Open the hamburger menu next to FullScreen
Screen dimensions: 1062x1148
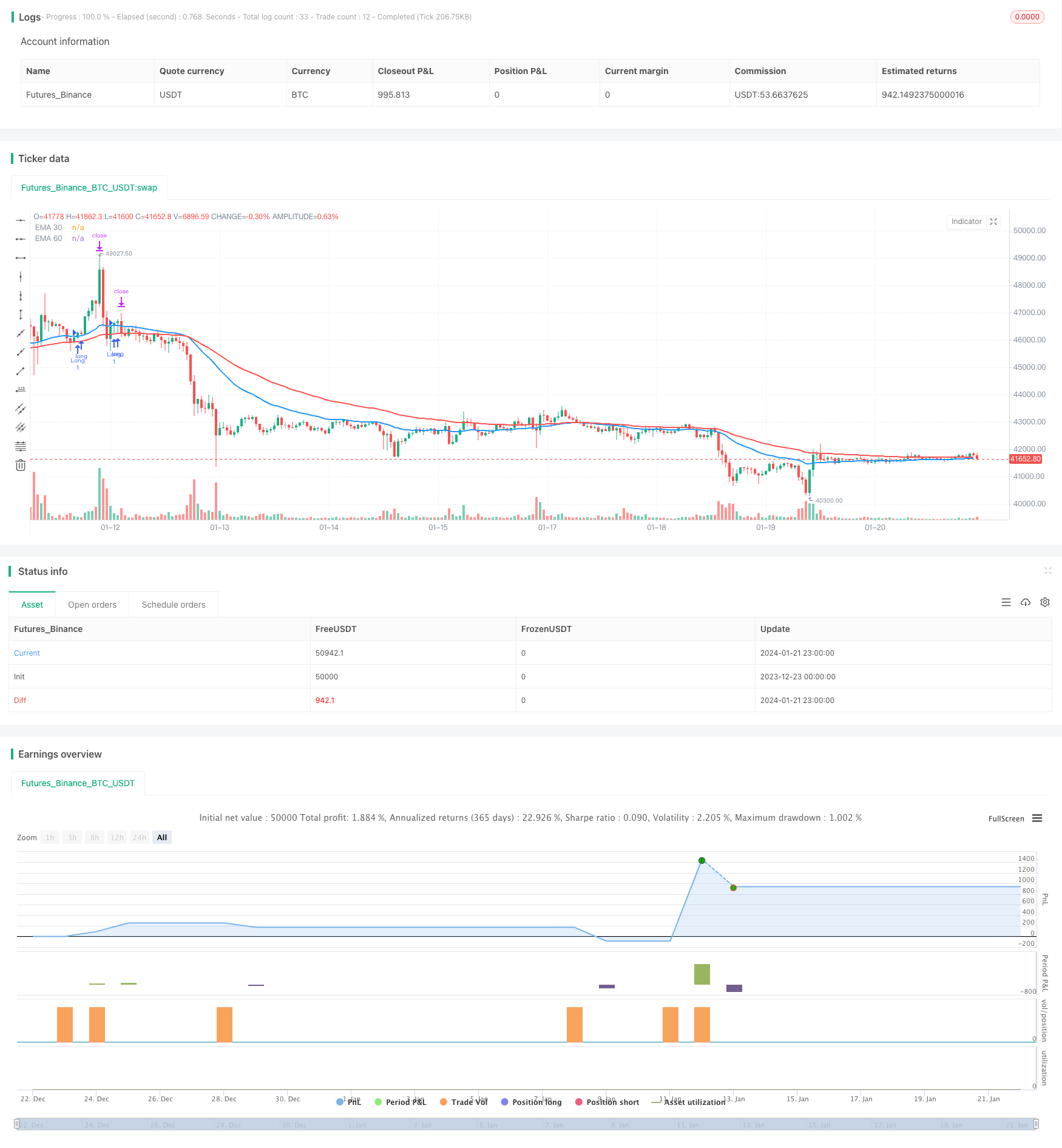point(1037,818)
